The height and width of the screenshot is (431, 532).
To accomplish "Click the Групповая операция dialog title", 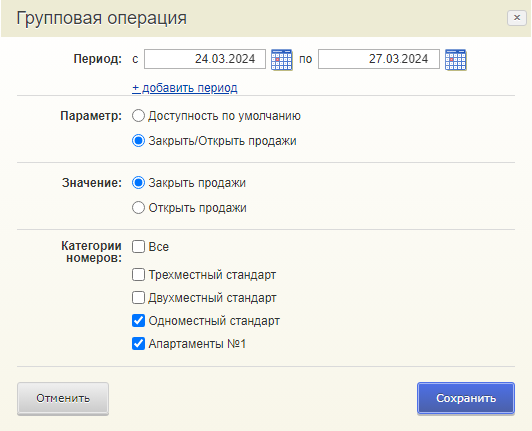I will pos(101,18).
